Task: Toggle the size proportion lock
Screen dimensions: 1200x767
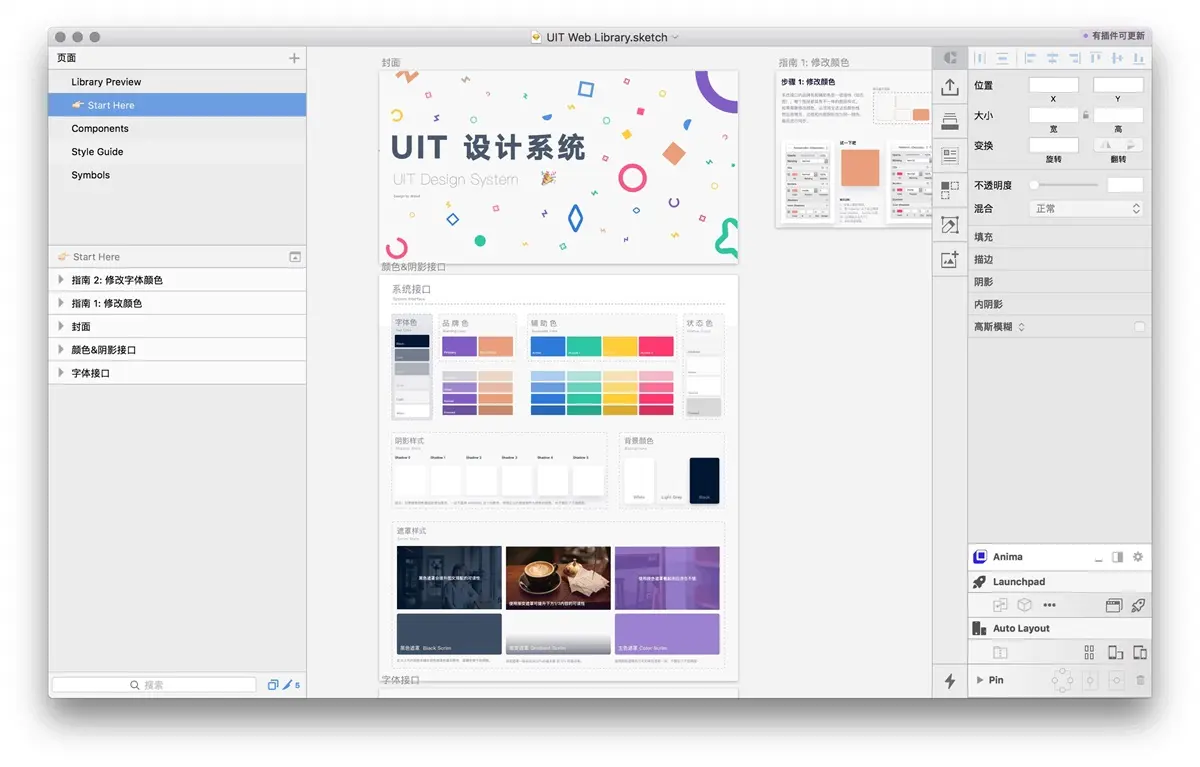Action: click(x=1086, y=115)
